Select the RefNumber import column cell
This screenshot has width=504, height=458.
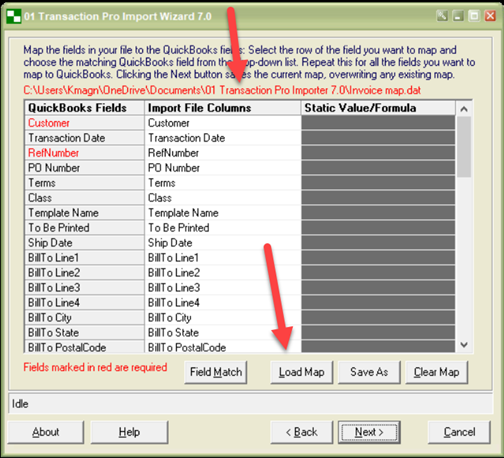click(x=223, y=153)
